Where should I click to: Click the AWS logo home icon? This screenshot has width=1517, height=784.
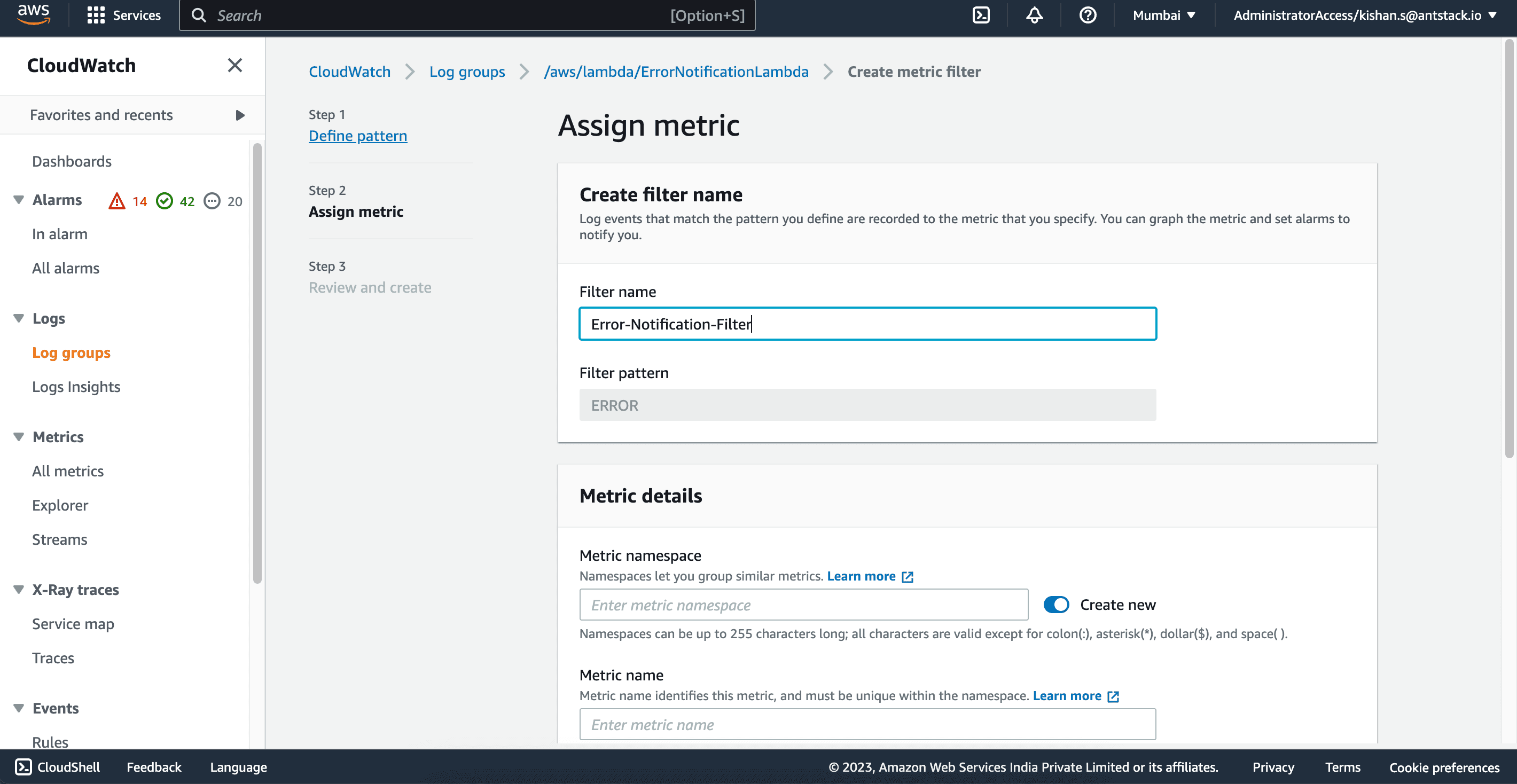pos(34,15)
